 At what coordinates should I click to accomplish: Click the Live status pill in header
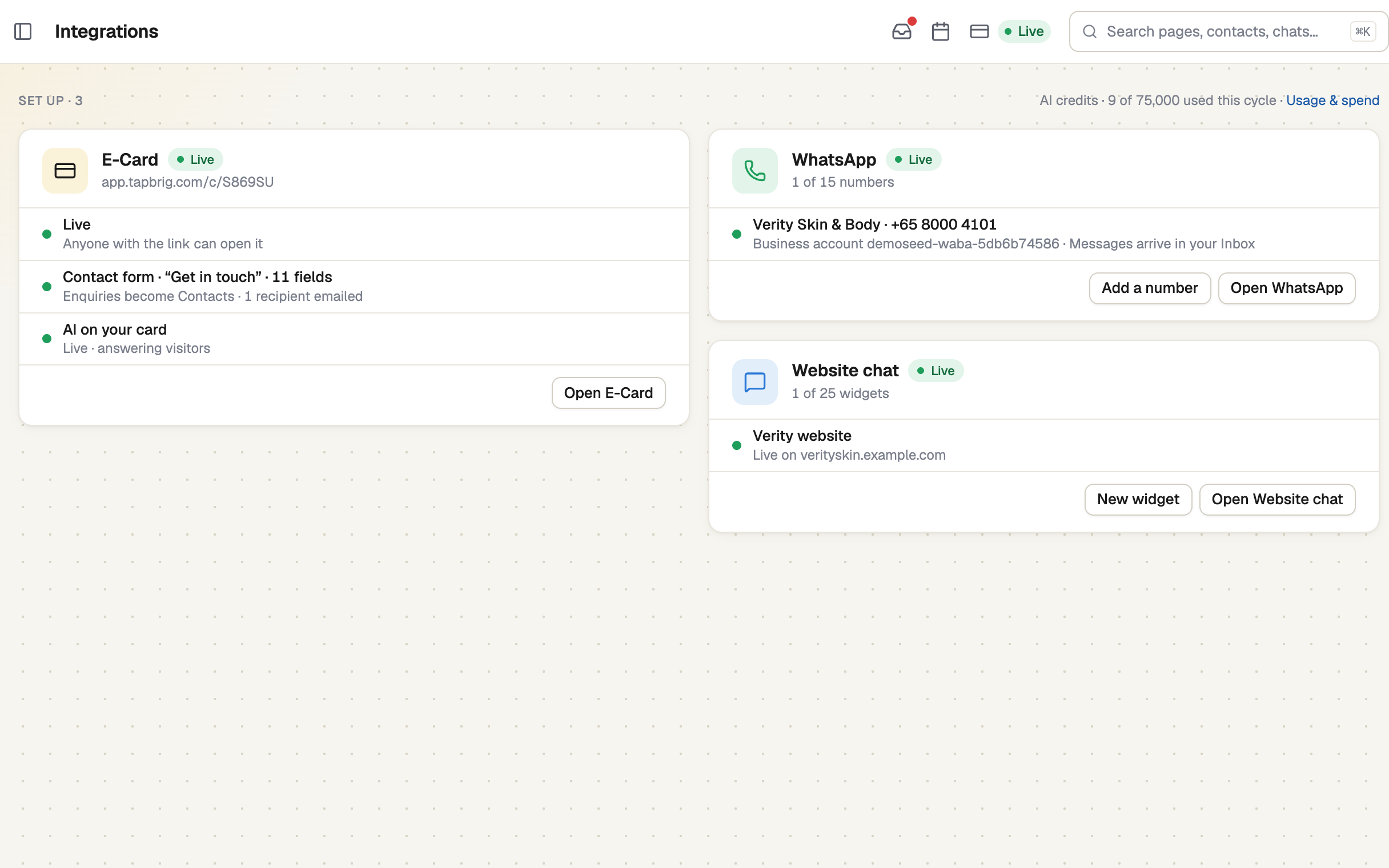click(x=1024, y=31)
